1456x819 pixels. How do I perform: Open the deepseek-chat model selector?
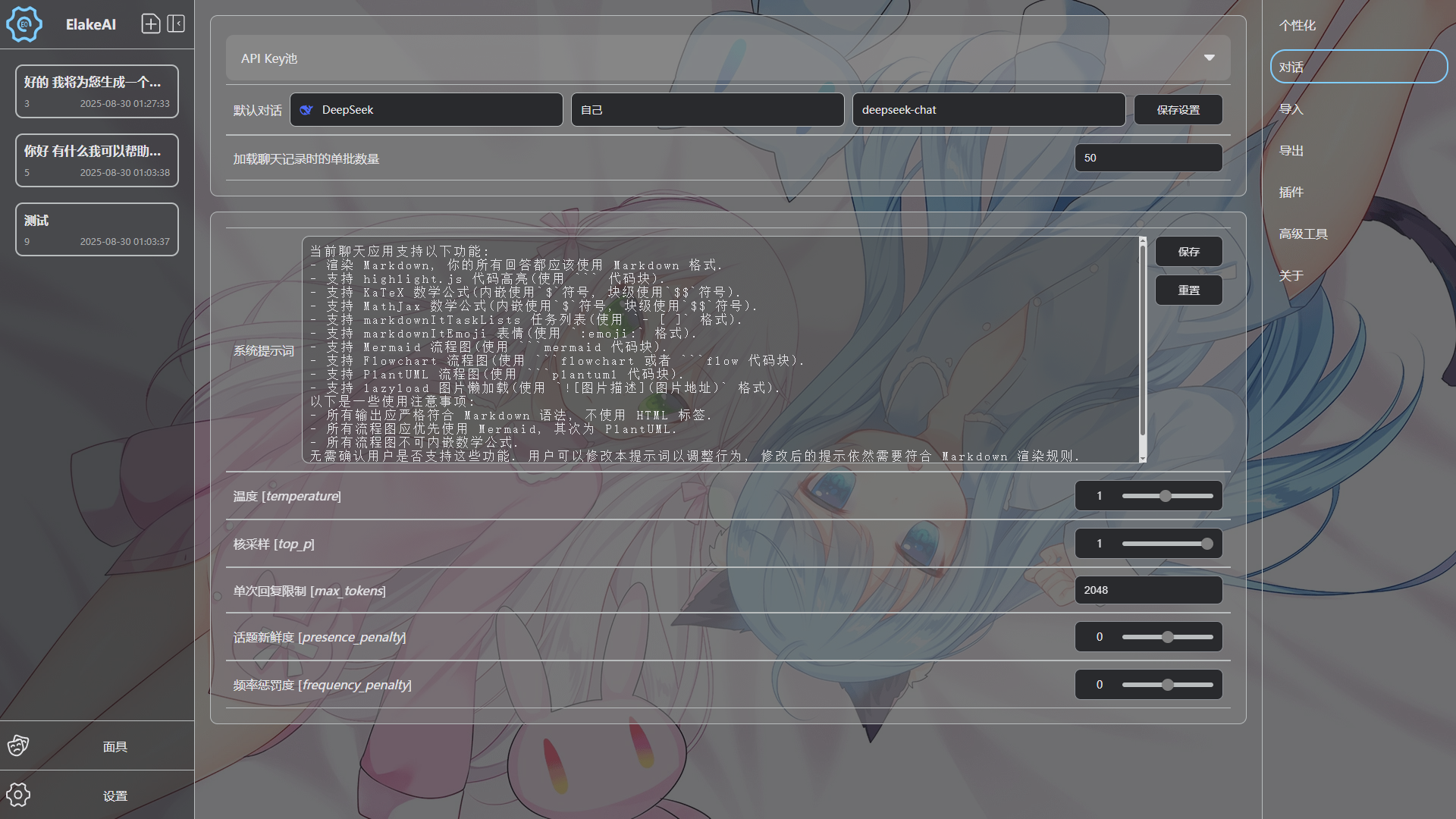(x=988, y=110)
